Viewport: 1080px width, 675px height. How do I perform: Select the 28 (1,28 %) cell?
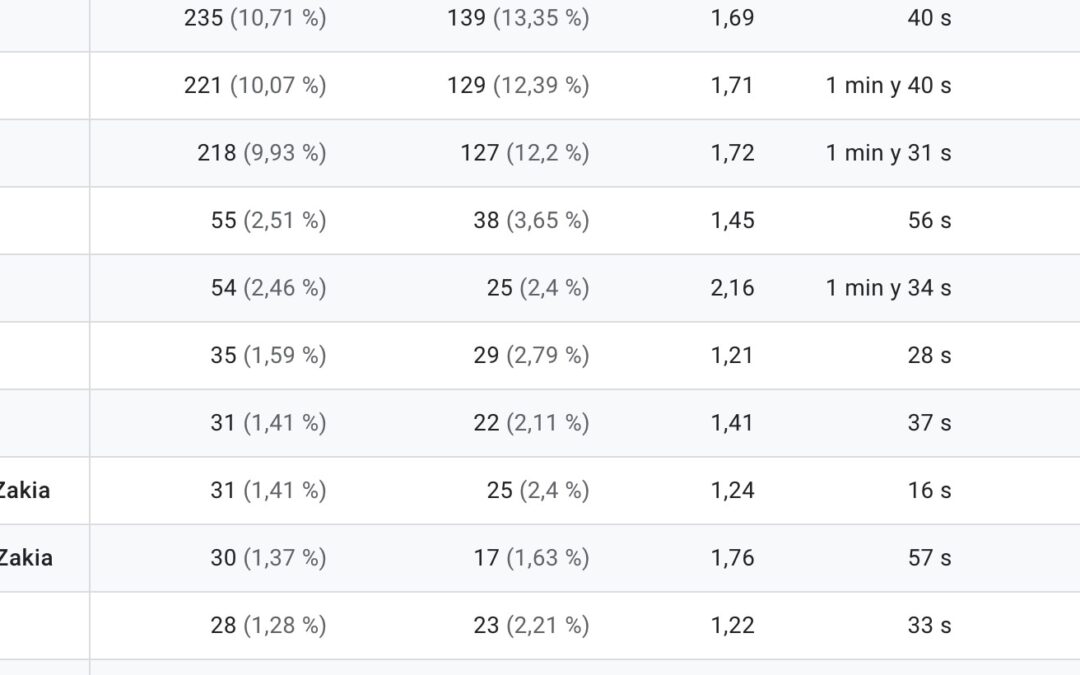[268, 625]
